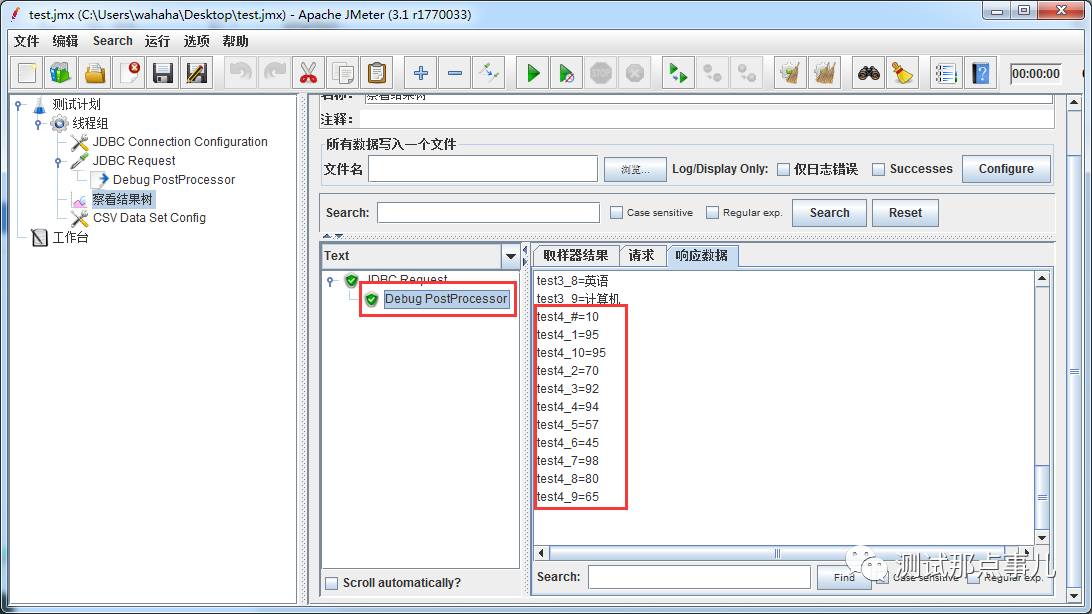Open the Search menu

113,41
